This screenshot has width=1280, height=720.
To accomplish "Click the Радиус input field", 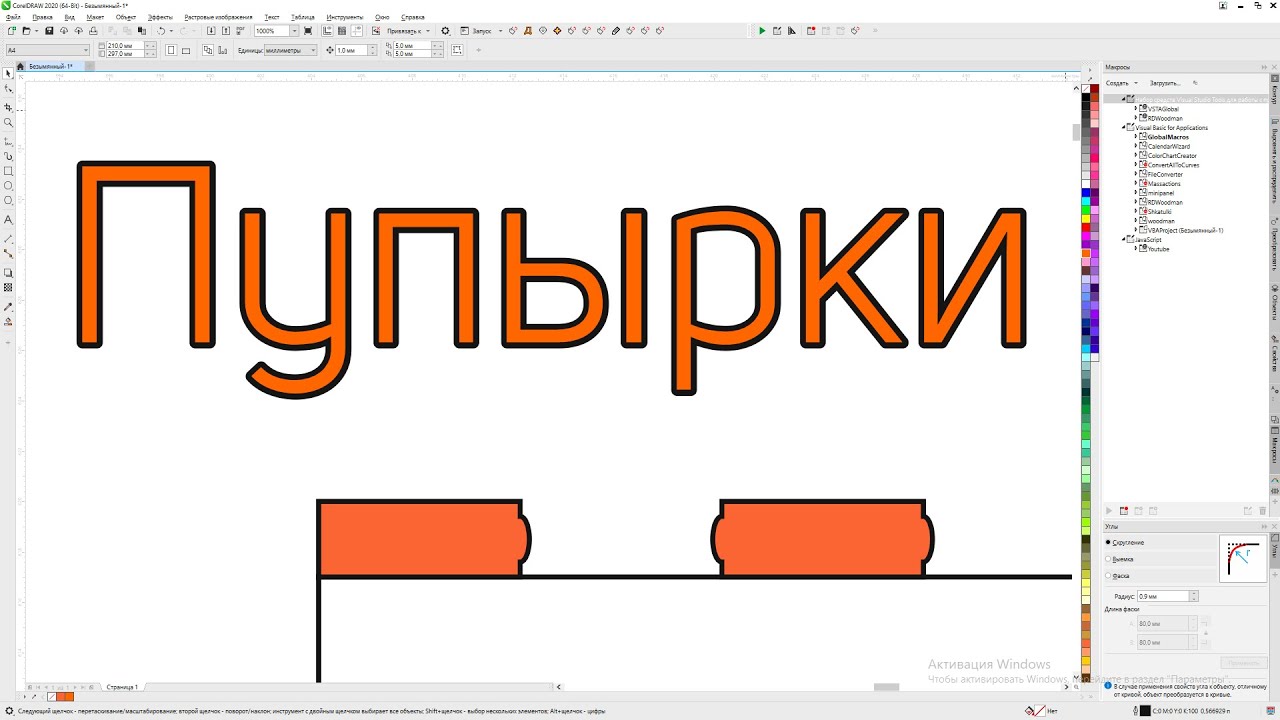I will pyautogui.click(x=1163, y=596).
